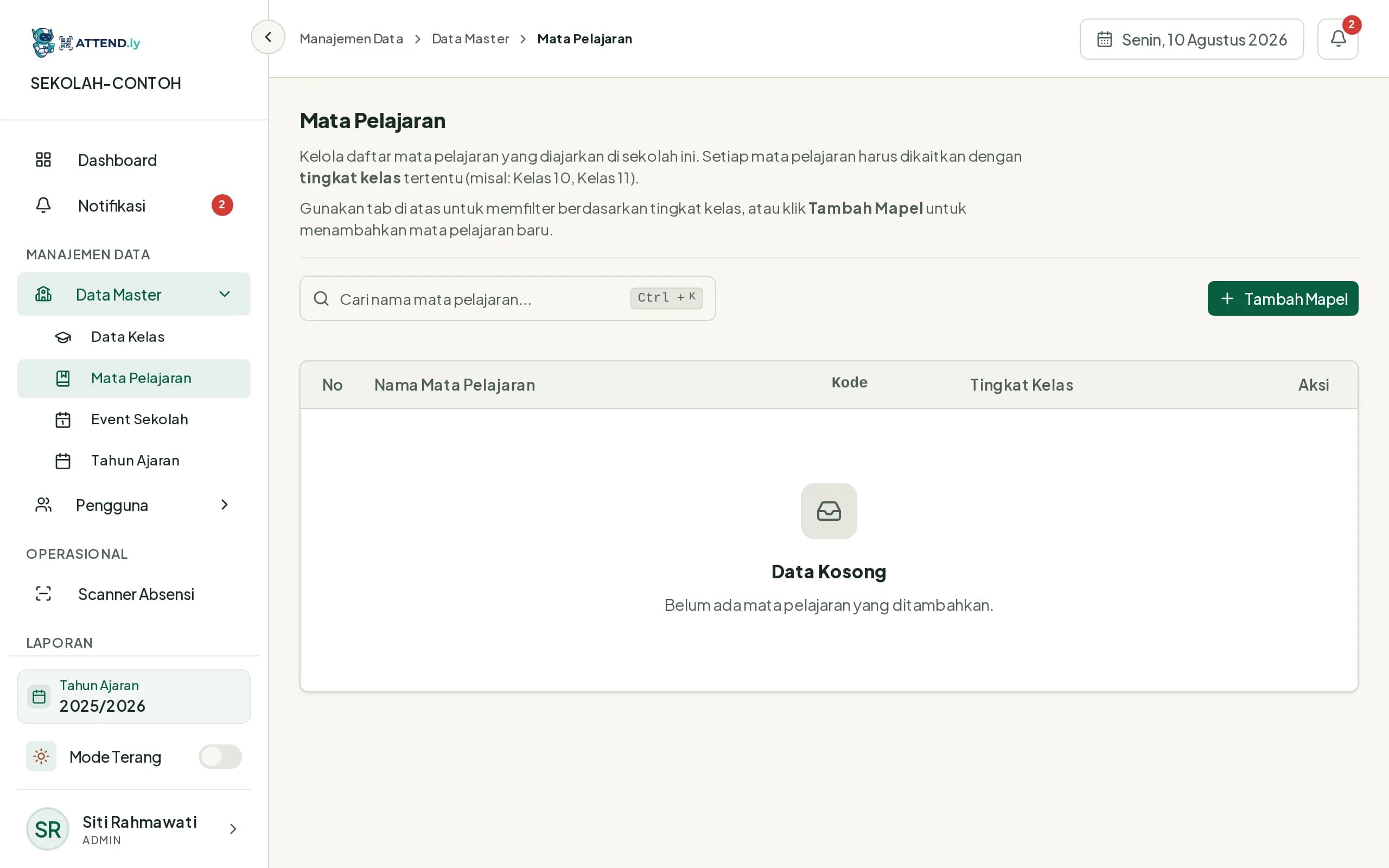Click the Ctrl + K shortcut badge
Screen dimensions: 1389x868
(666, 298)
